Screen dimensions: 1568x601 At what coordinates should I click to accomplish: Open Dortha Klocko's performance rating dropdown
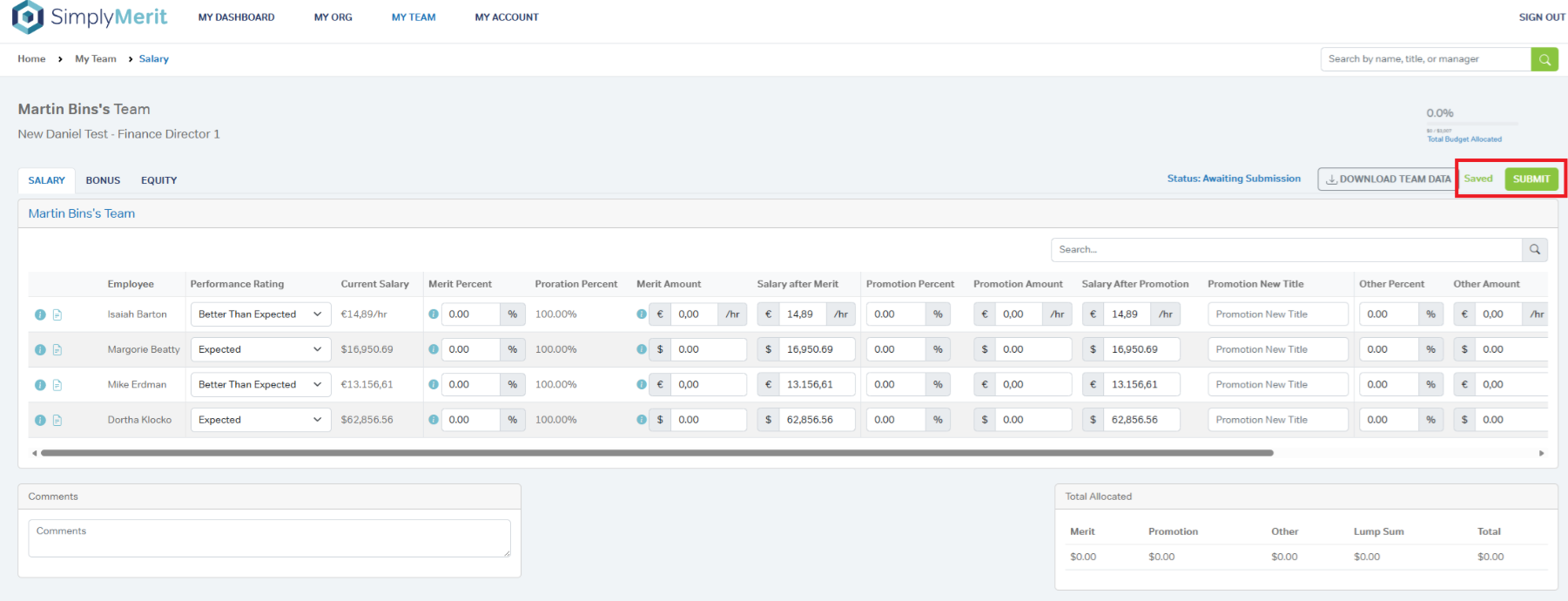click(260, 420)
